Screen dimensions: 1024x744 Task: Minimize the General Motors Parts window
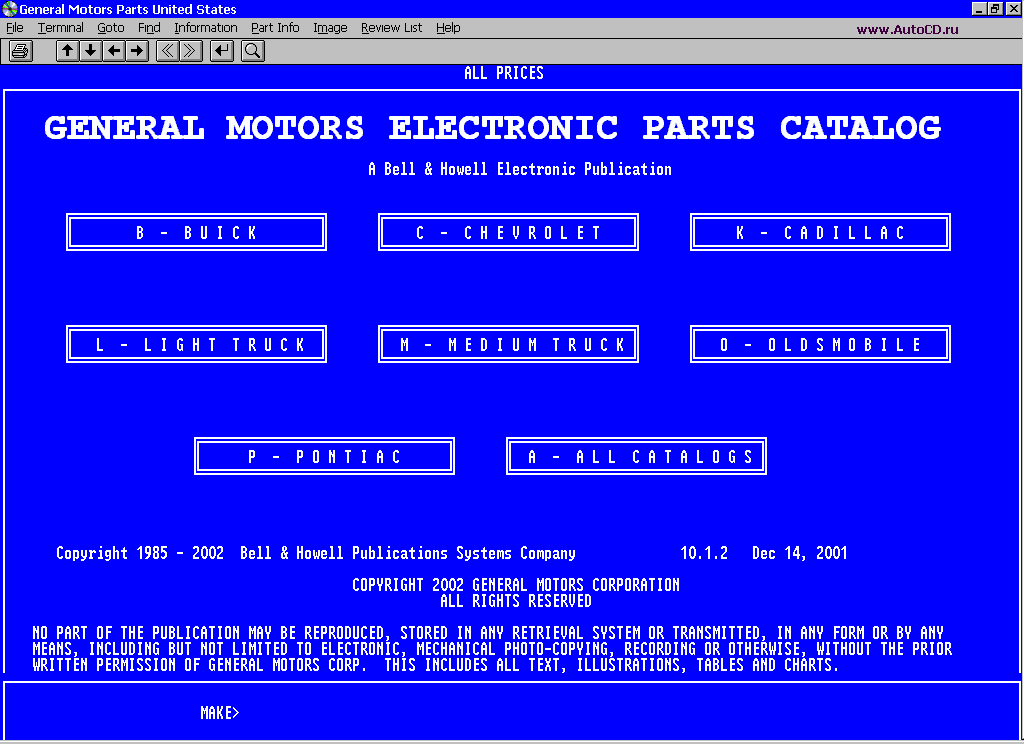979,8
